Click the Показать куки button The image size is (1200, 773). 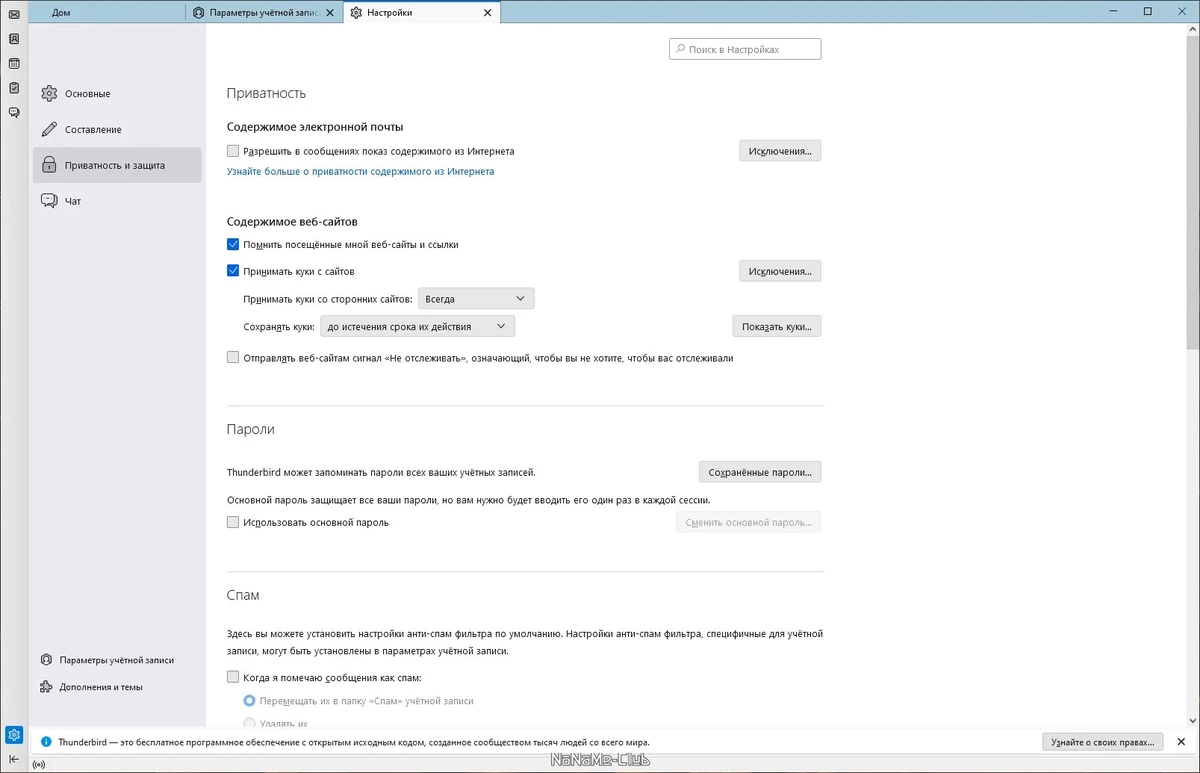pos(777,326)
